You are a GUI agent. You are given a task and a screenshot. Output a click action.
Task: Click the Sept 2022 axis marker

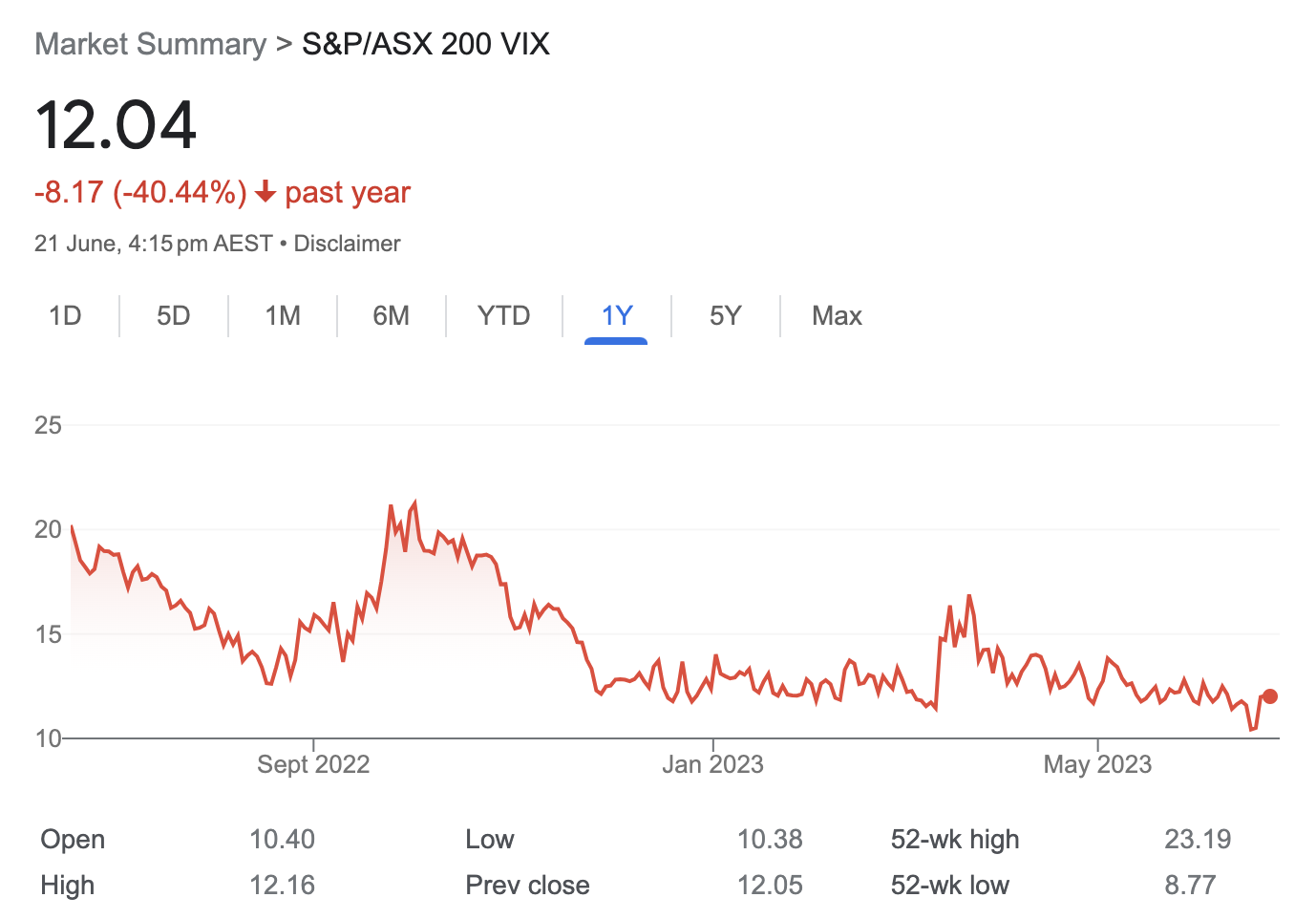pyautogui.click(x=313, y=764)
